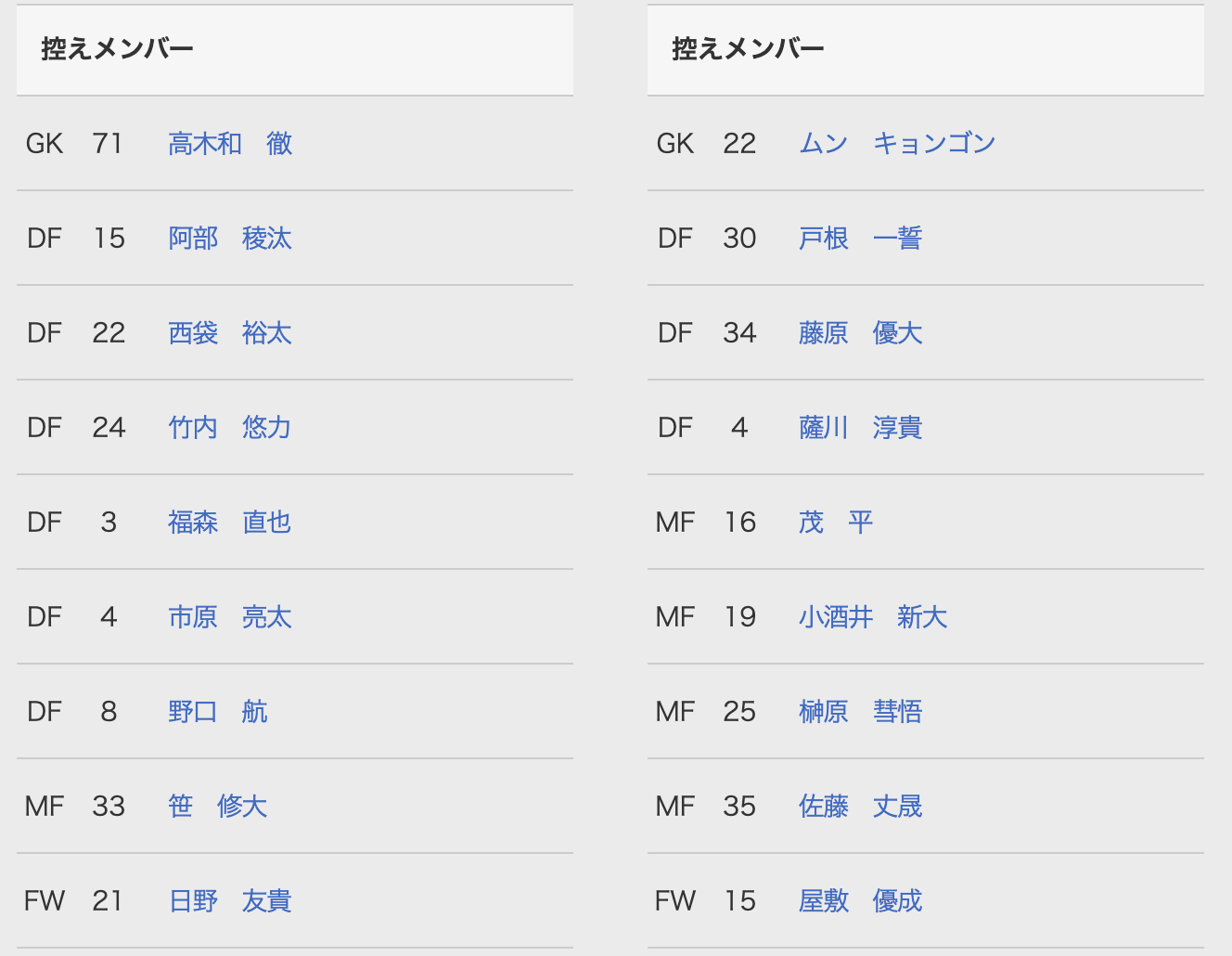Click the 西袋 裕太 player name
Image resolution: width=1232 pixels, height=956 pixels.
[230, 333]
